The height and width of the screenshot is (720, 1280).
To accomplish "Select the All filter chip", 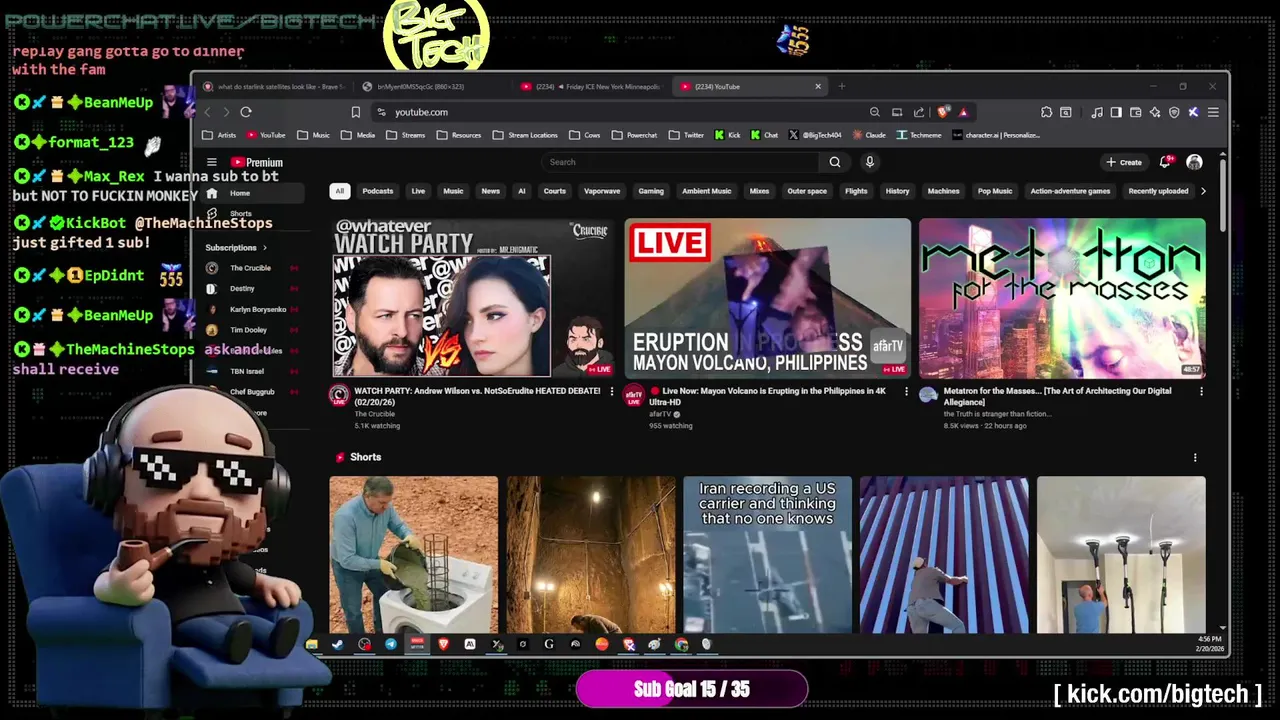I will click(x=340, y=191).
